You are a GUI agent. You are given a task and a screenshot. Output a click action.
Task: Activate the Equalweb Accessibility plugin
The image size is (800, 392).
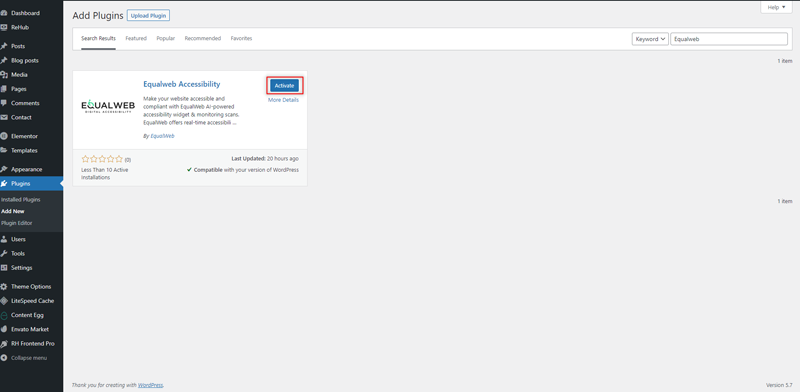pyautogui.click(x=285, y=86)
